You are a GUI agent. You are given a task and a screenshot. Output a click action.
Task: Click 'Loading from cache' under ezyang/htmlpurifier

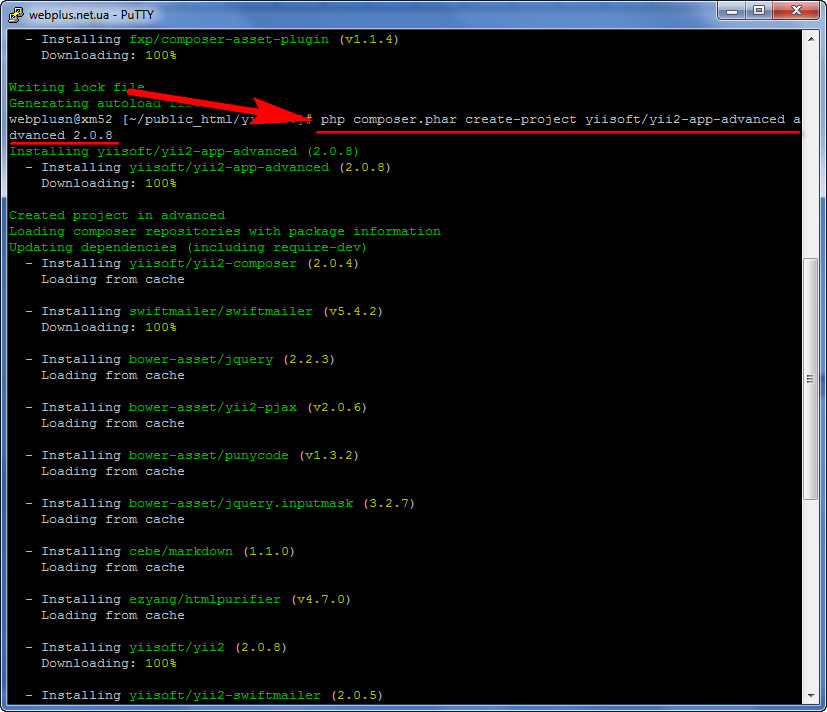click(113, 615)
